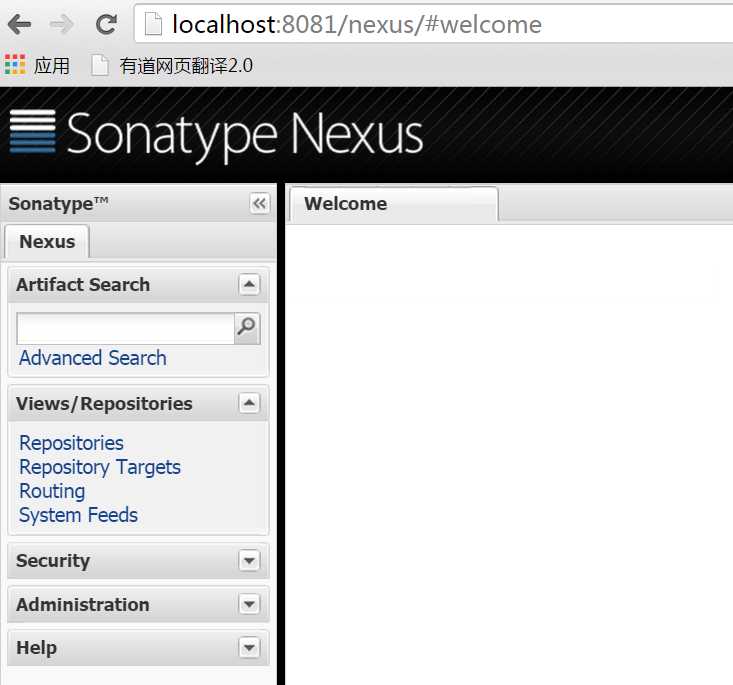This screenshot has width=733, height=685.
Task: Open the 有道网页翻译2.0 bookmark
Action: click(172, 65)
